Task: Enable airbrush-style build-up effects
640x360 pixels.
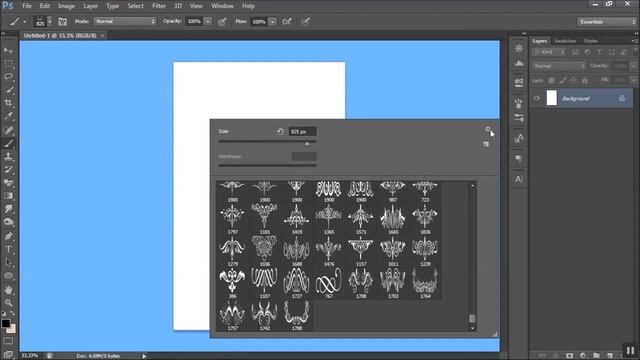Action: click(287, 22)
